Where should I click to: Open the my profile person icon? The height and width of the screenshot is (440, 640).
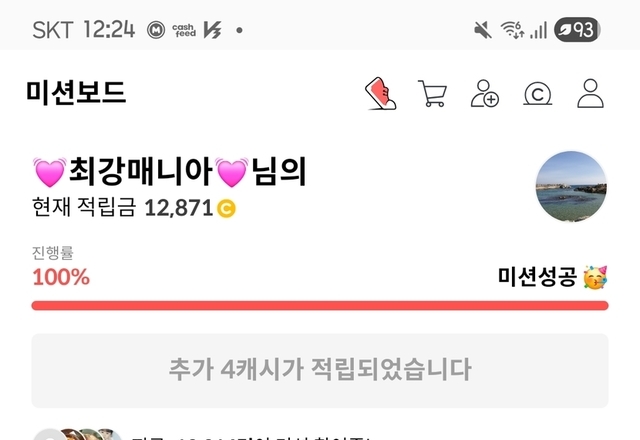pyautogui.click(x=590, y=93)
